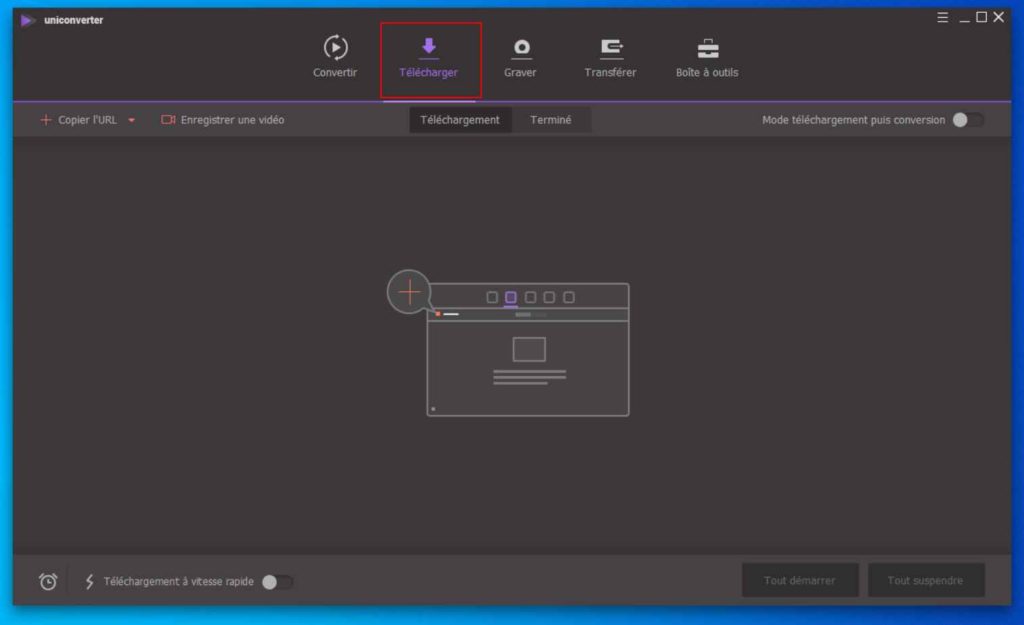Viewport: 1024px width, 625px height.
Task: Open the Graver disc burning section
Action: point(520,57)
